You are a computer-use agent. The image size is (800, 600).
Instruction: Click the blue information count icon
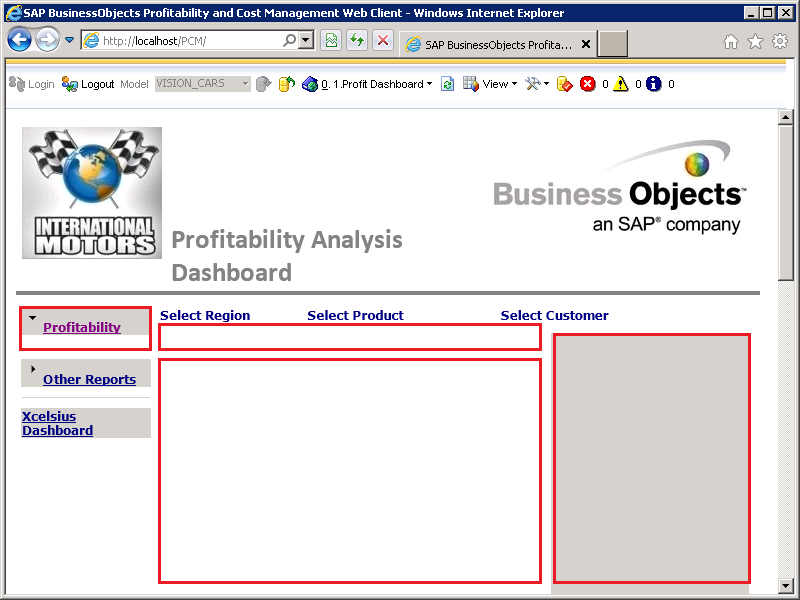coord(654,84)
